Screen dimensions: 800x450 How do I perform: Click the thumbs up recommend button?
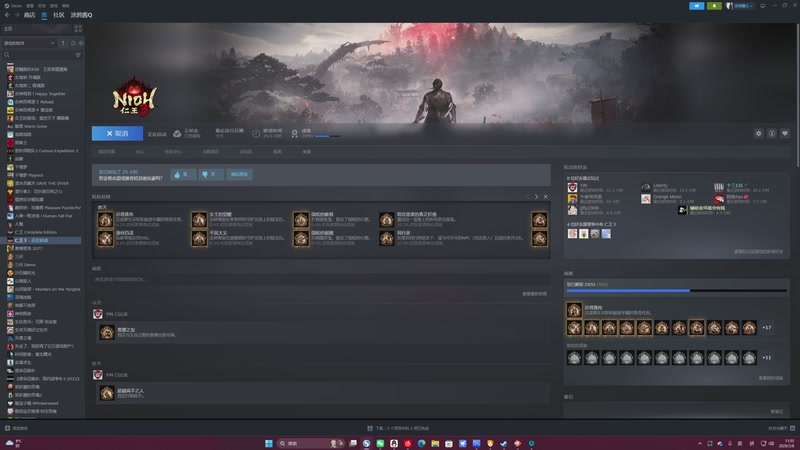click(181, 174)
